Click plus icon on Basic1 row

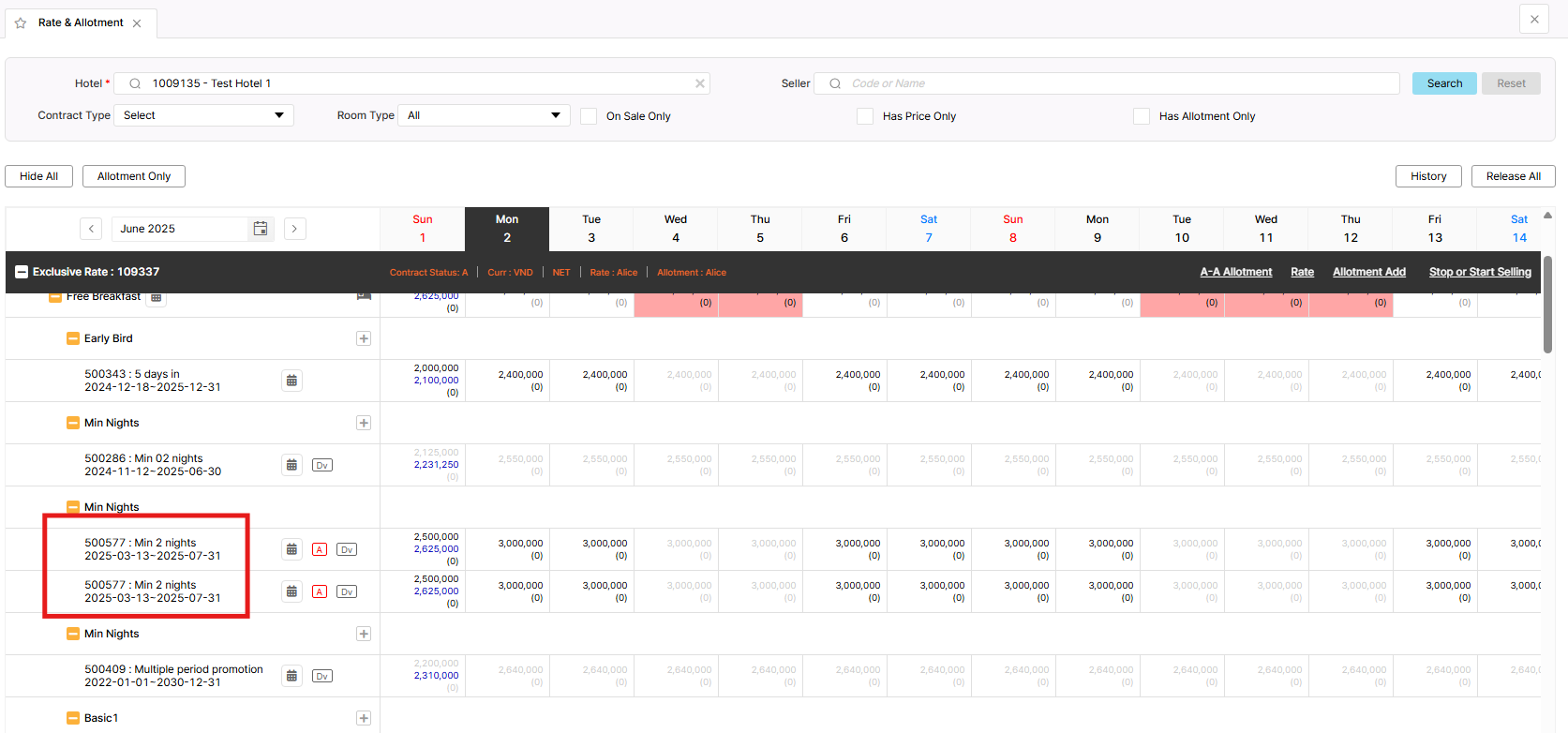tap(364, 718)
